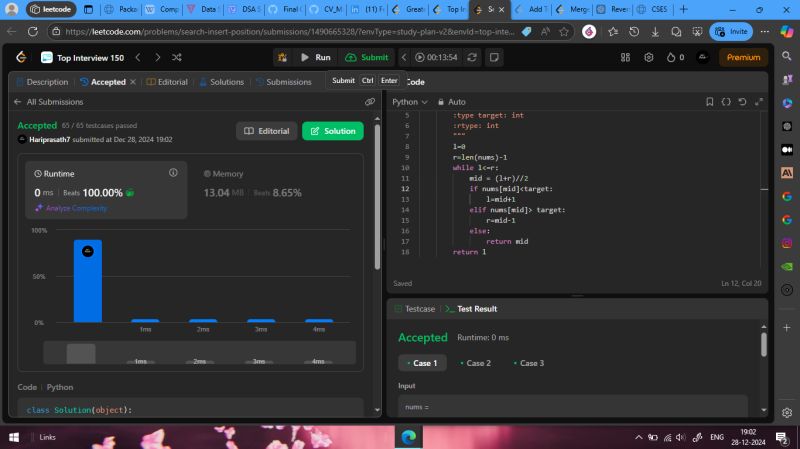Viewport: 800px width, 449px height.
Task: Go to the previous problem arrow
Action: (138, 58)
